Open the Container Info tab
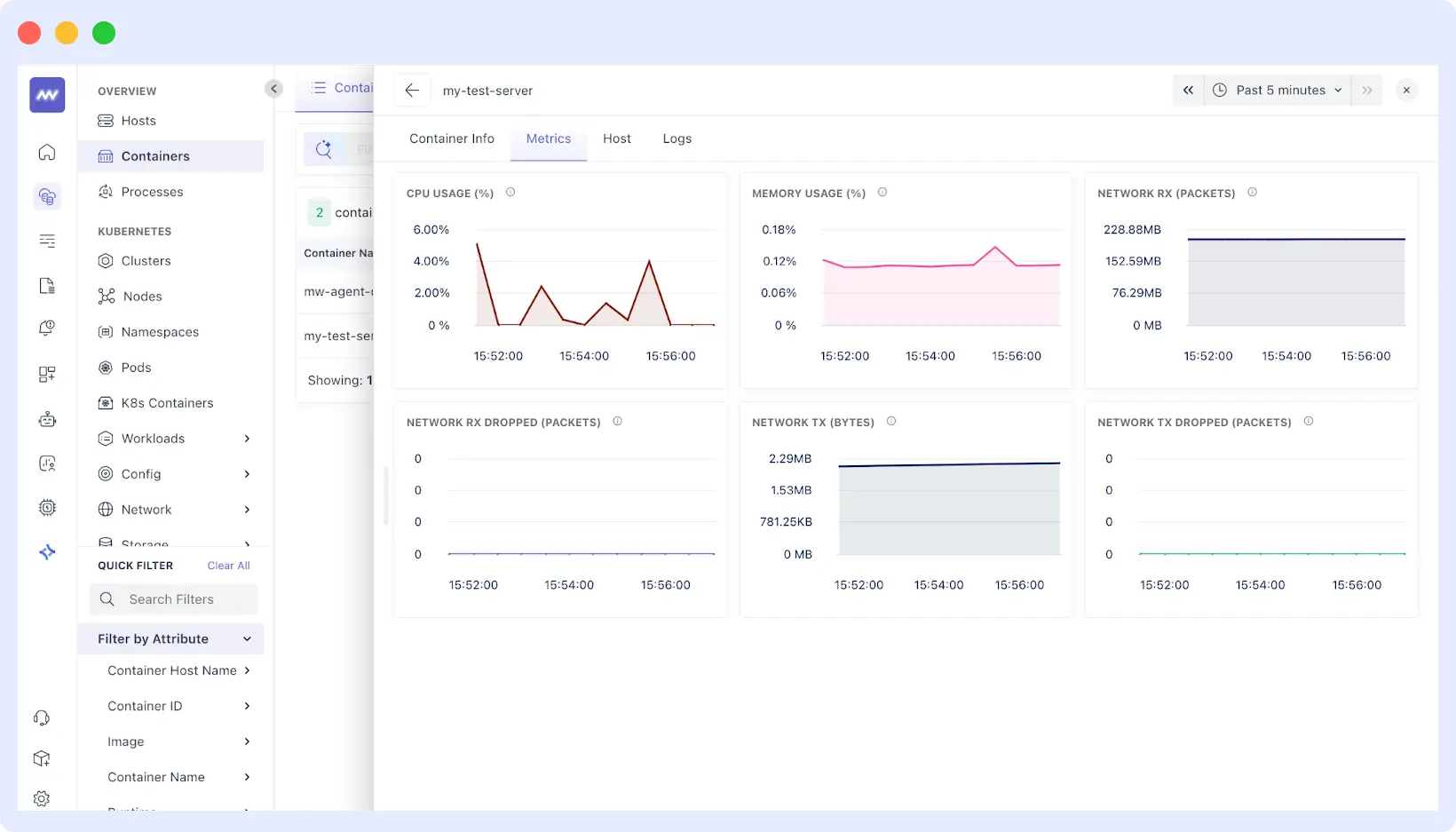This screenshot has height=832, width=1456. tap(451, 139)
